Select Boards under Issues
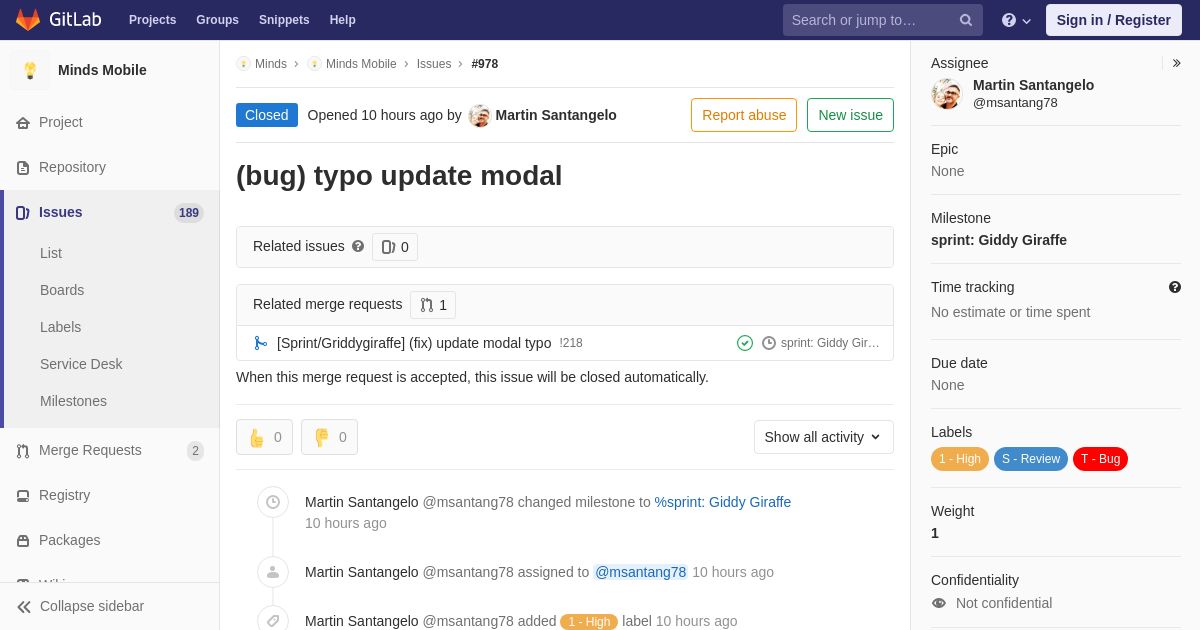This screenshot has width=1200, height=630. point(62,290)
